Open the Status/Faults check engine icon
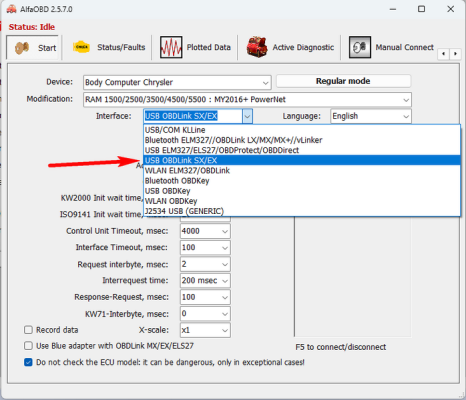The width and height of the screenshot is (466, 400). click(82, 47)
